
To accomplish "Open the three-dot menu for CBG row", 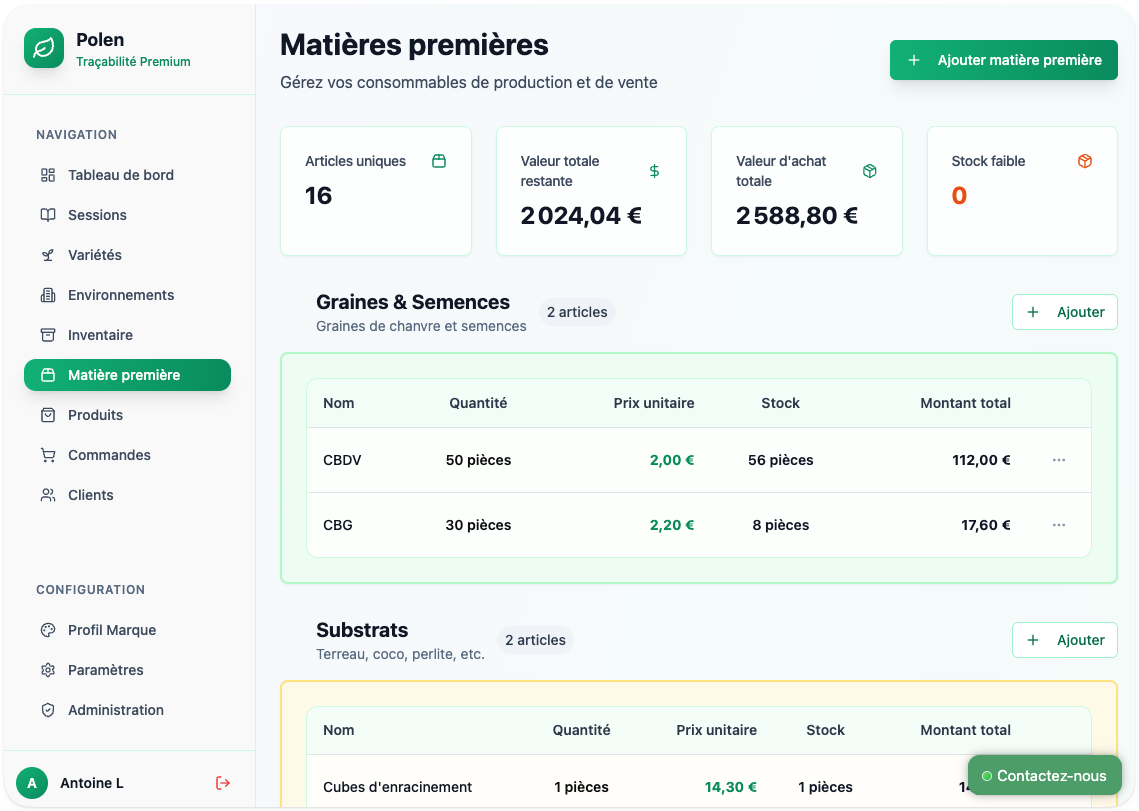I will click(x=1059, y=525).
